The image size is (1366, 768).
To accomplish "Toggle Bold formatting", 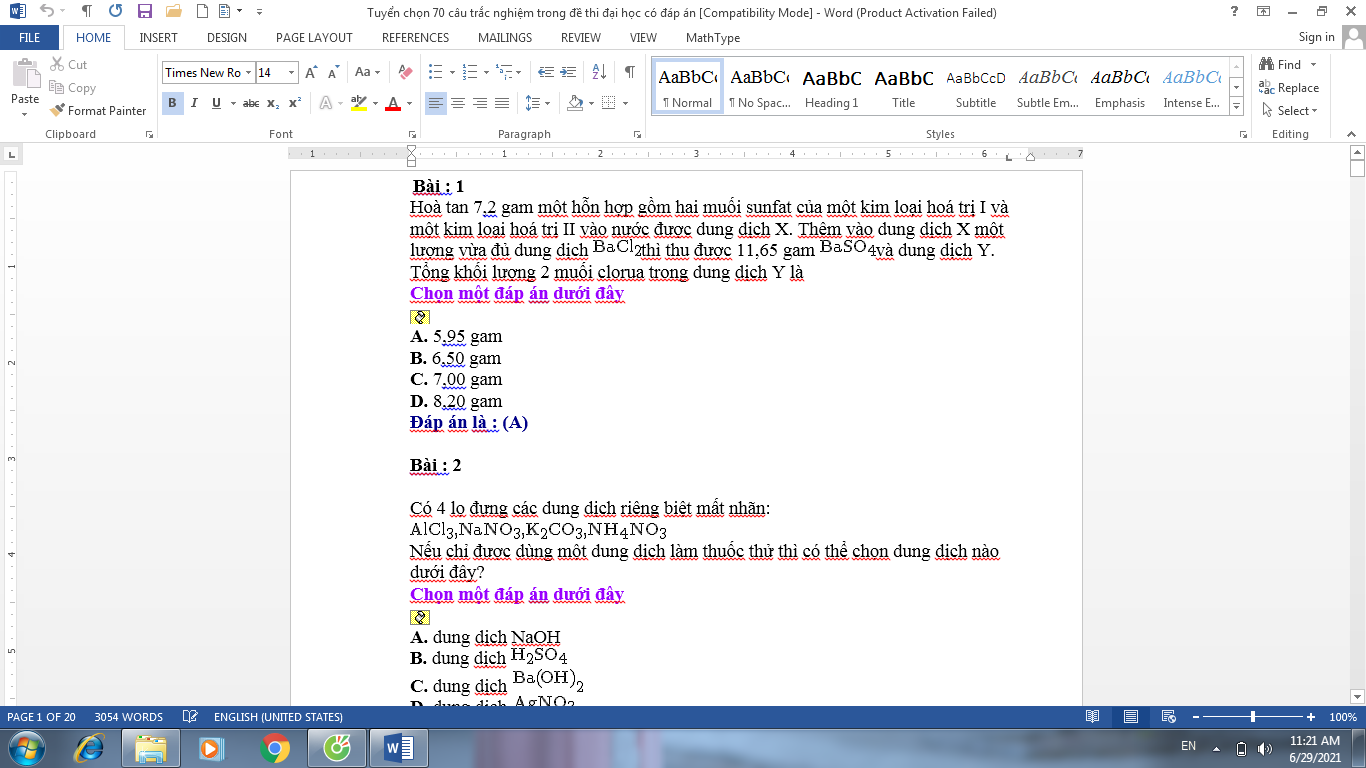I will [172, 103].
